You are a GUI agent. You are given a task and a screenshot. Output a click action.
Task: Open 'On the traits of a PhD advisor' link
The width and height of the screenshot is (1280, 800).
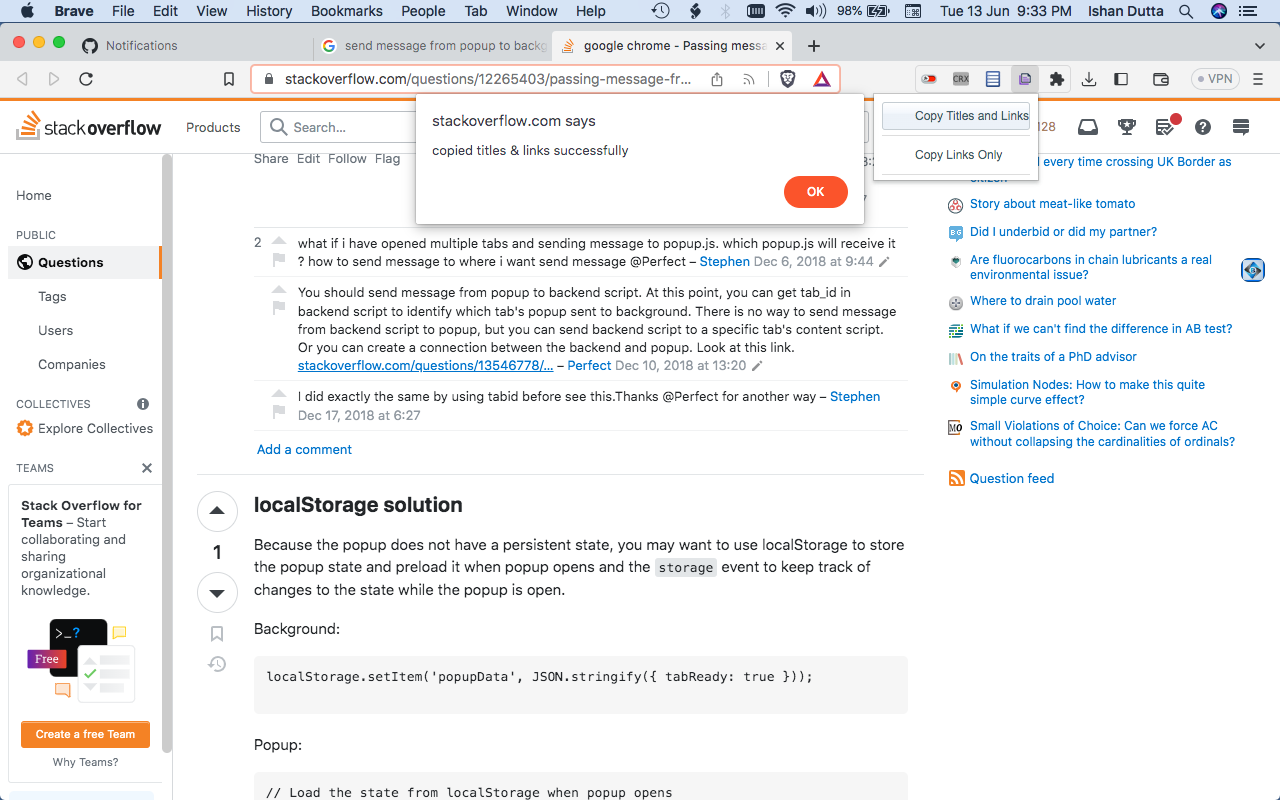(x=1053, y=356)
